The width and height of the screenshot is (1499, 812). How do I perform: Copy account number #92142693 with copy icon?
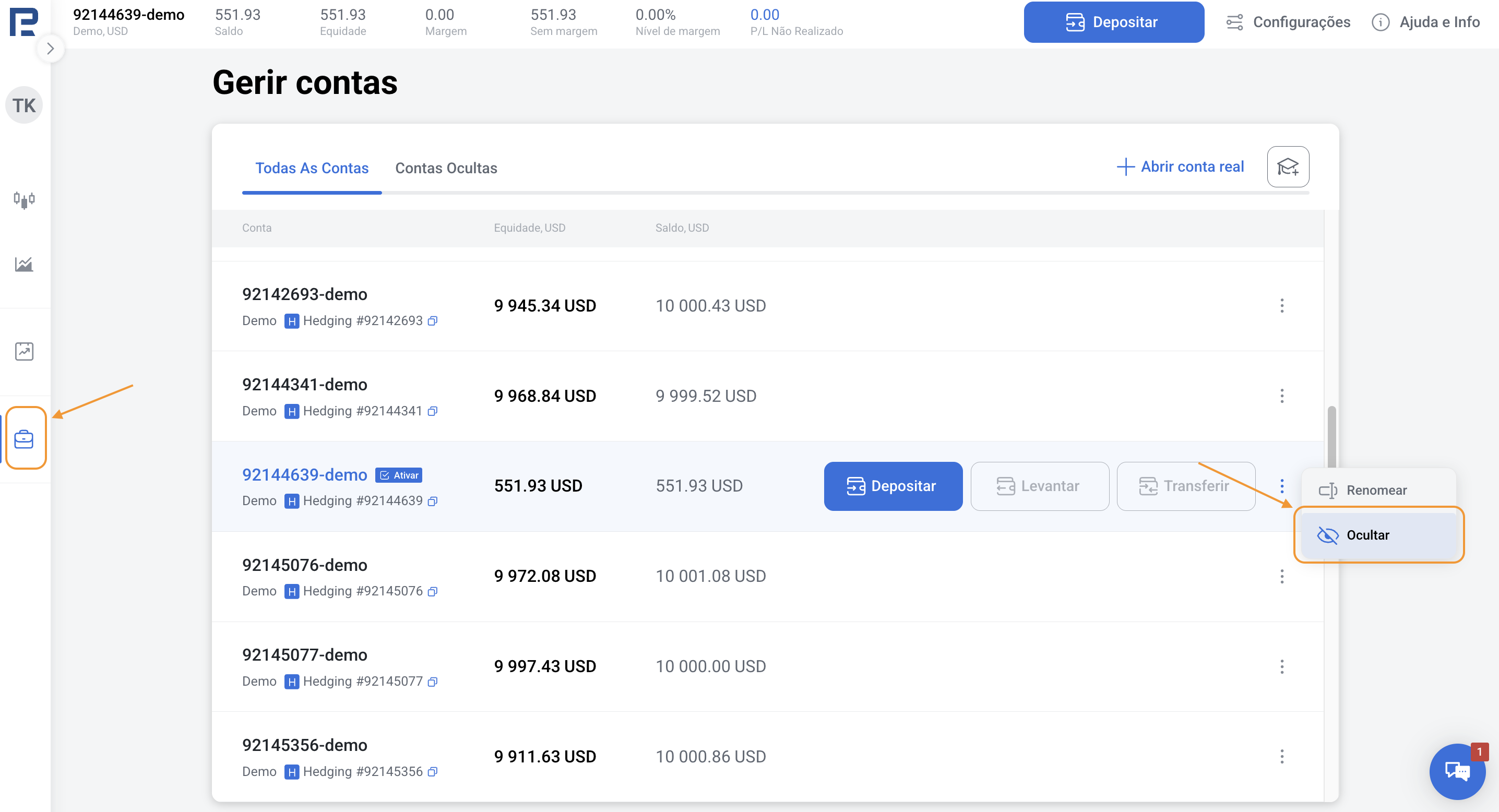click(x=432, y=321)
